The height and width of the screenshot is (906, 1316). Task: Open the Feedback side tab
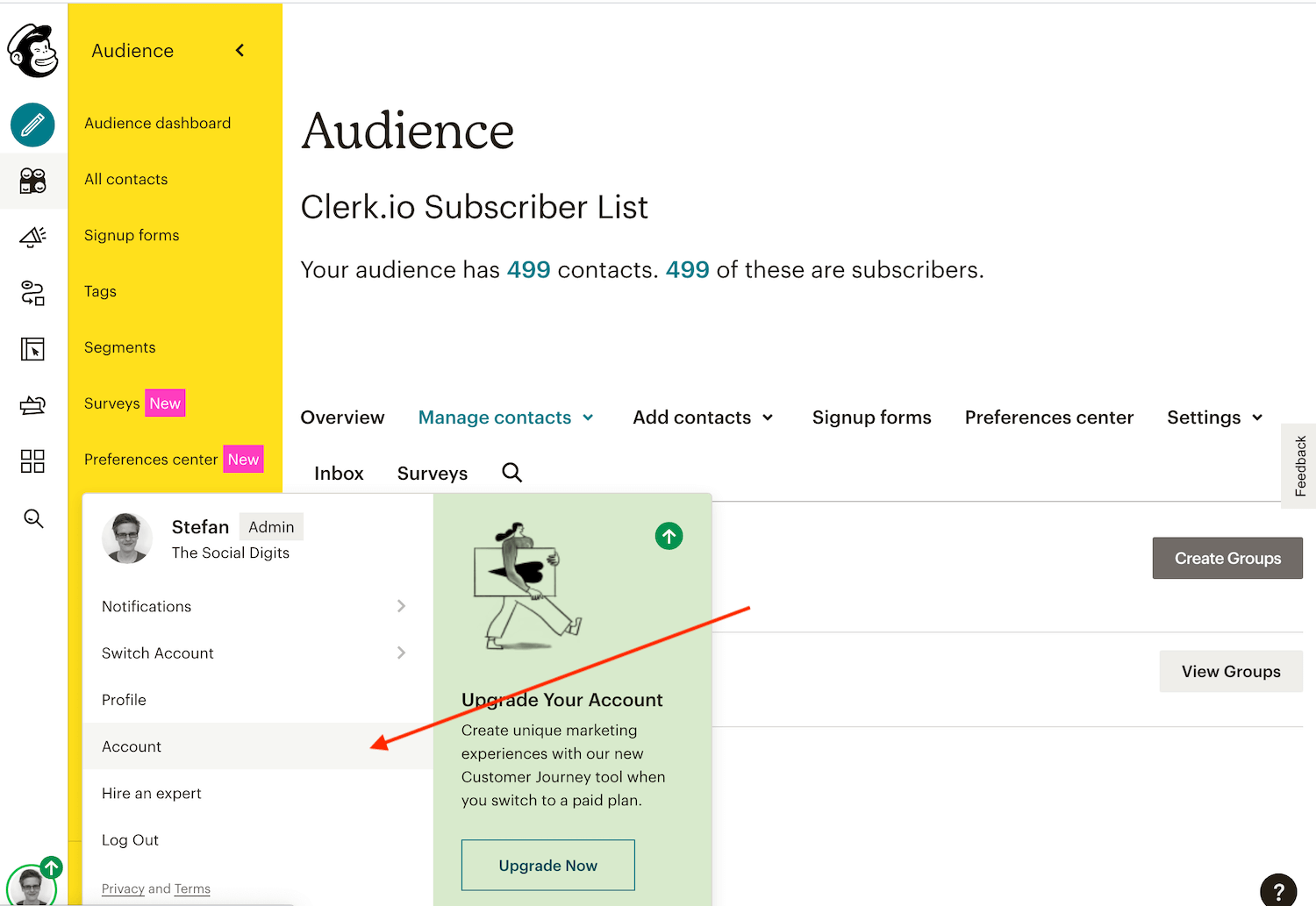coord(1299,466)
